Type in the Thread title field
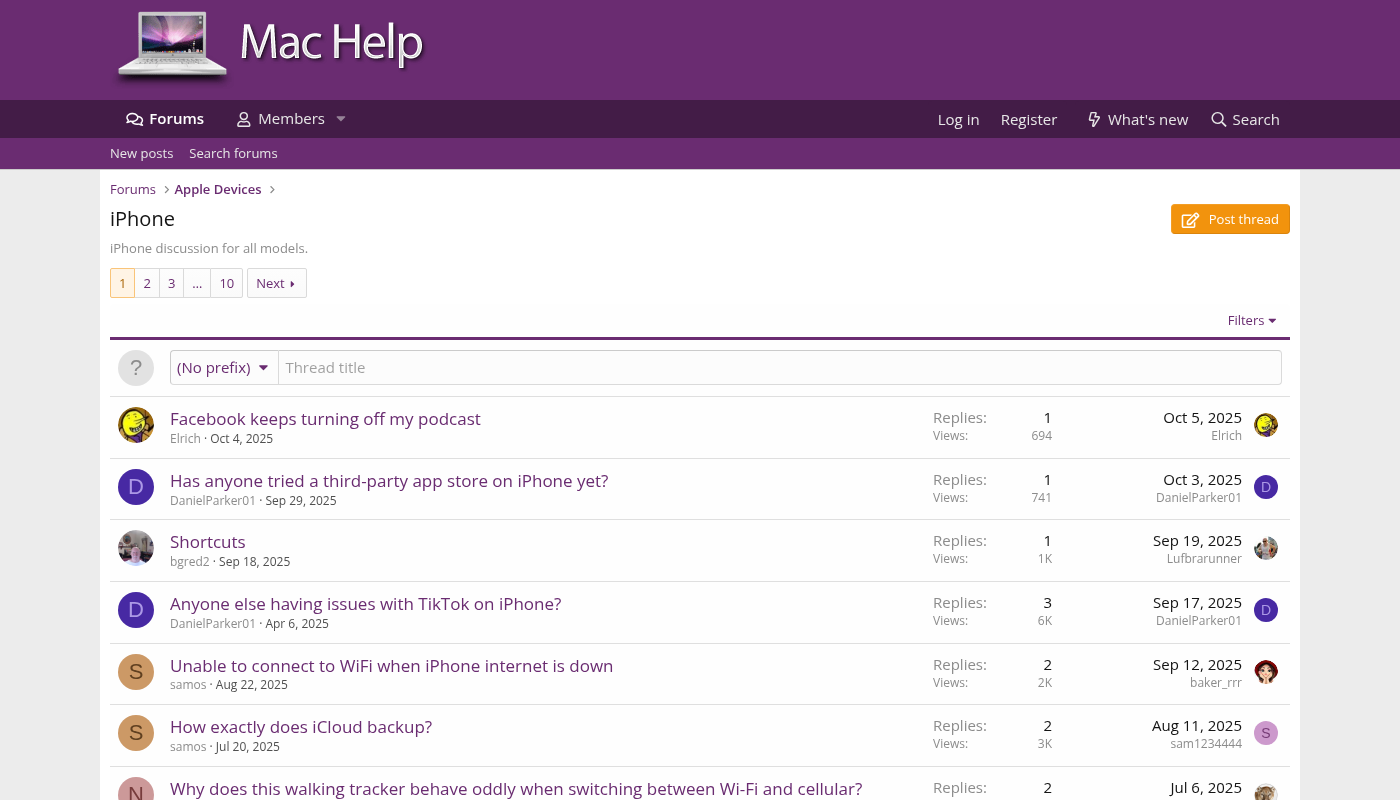This screenshot has height=800, width=1400. coord(780,368)
